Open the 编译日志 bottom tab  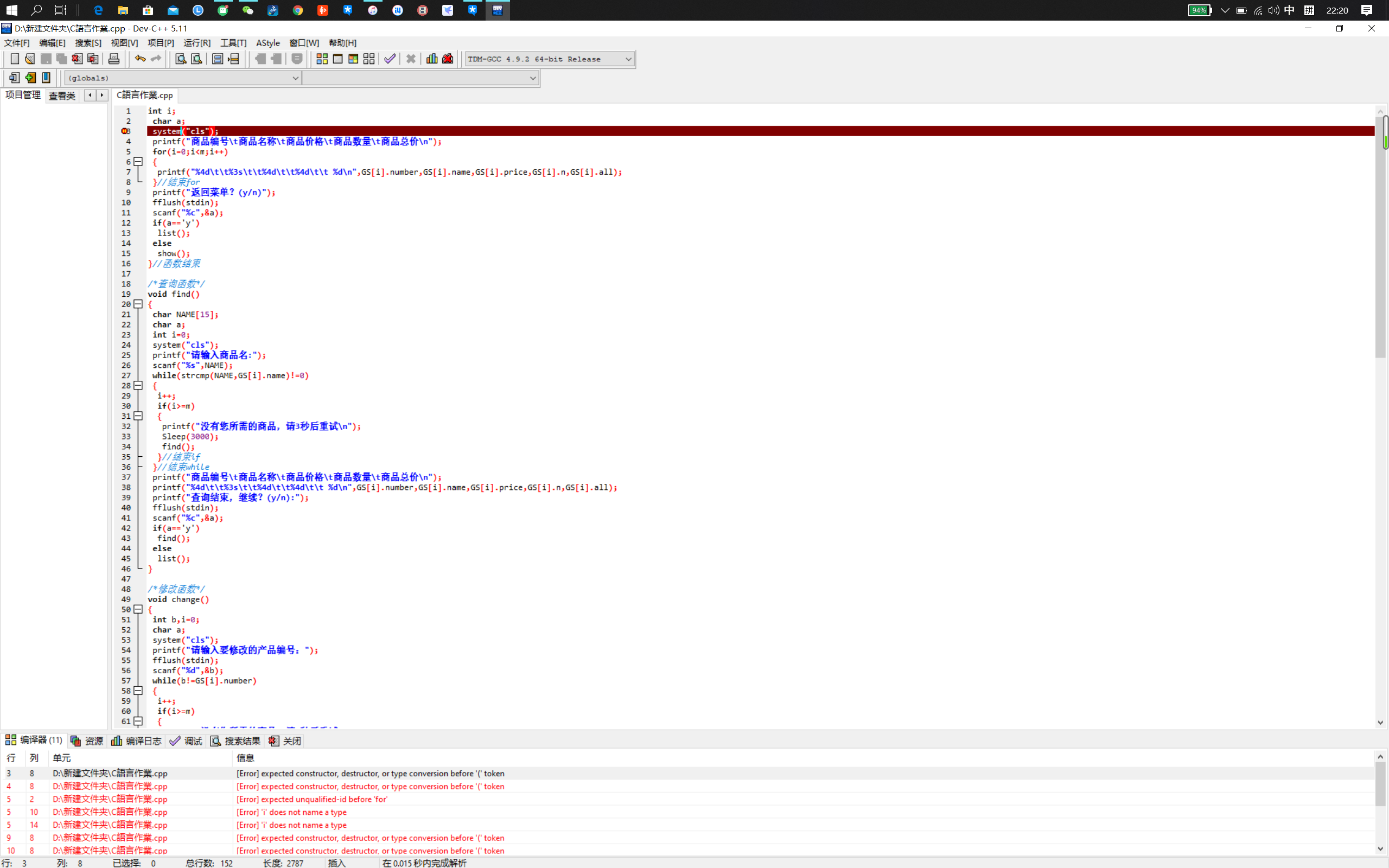click(137, 741)
